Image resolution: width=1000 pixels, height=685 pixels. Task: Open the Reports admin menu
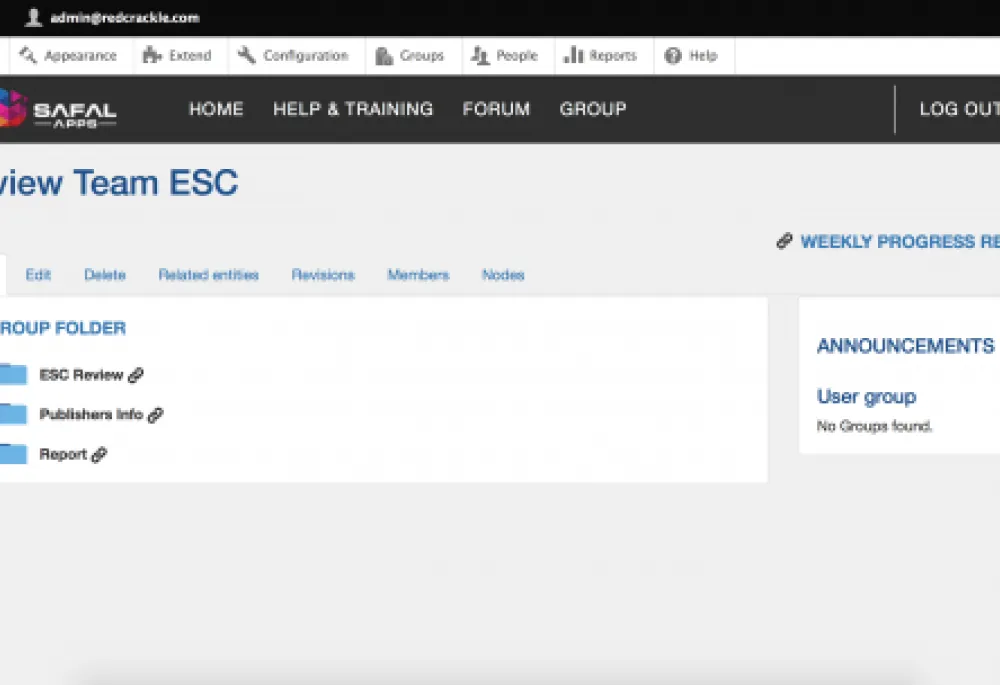[x=613, y=56]
